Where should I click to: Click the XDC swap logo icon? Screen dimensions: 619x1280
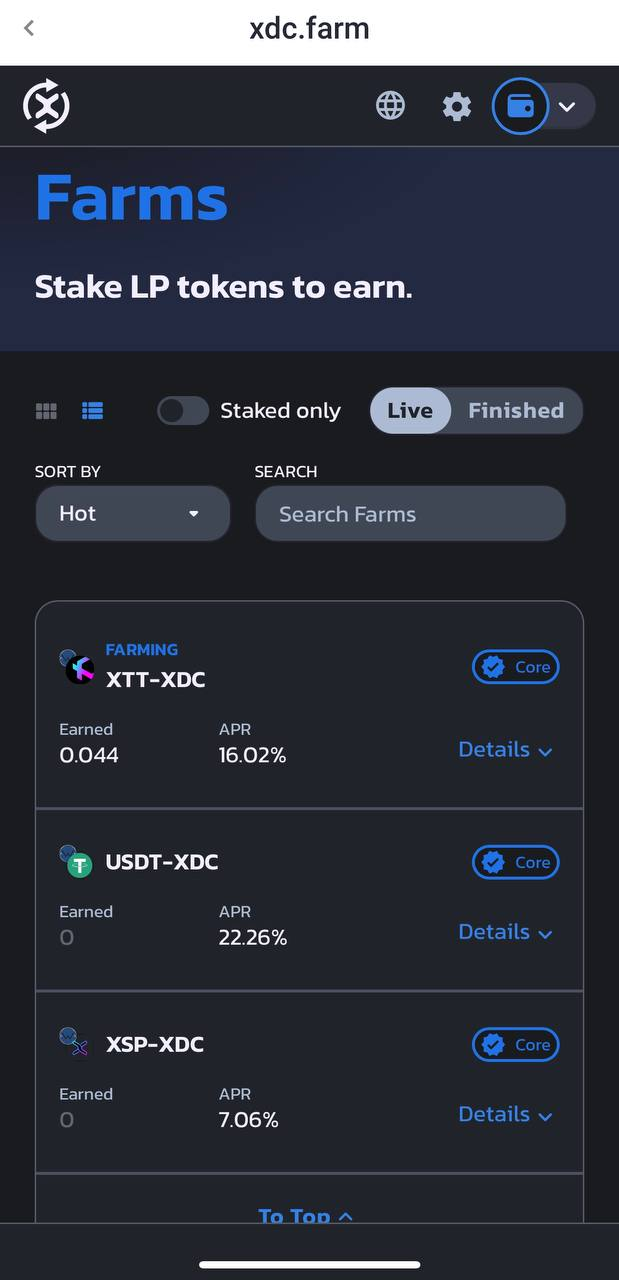[x=46, y=106]
